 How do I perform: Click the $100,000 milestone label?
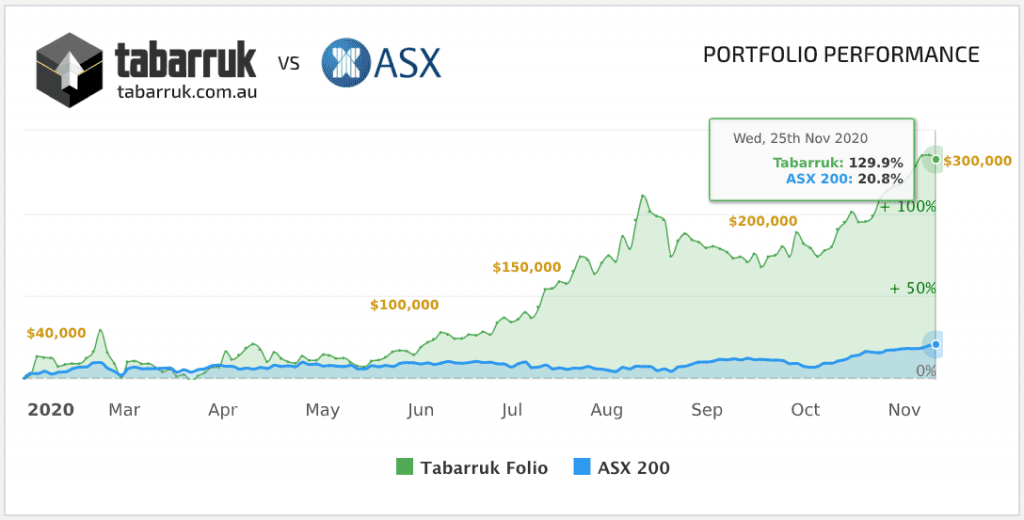404,305
